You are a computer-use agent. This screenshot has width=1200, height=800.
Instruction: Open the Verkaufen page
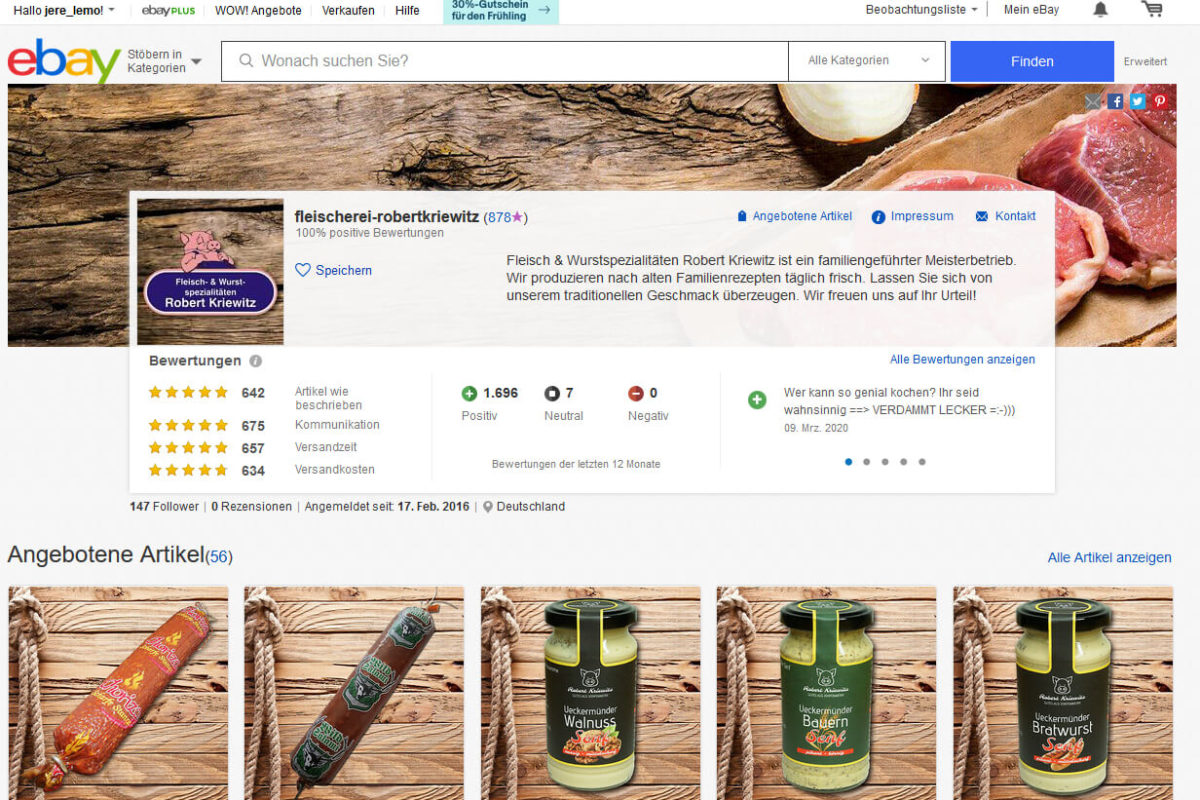coord(348,10)
